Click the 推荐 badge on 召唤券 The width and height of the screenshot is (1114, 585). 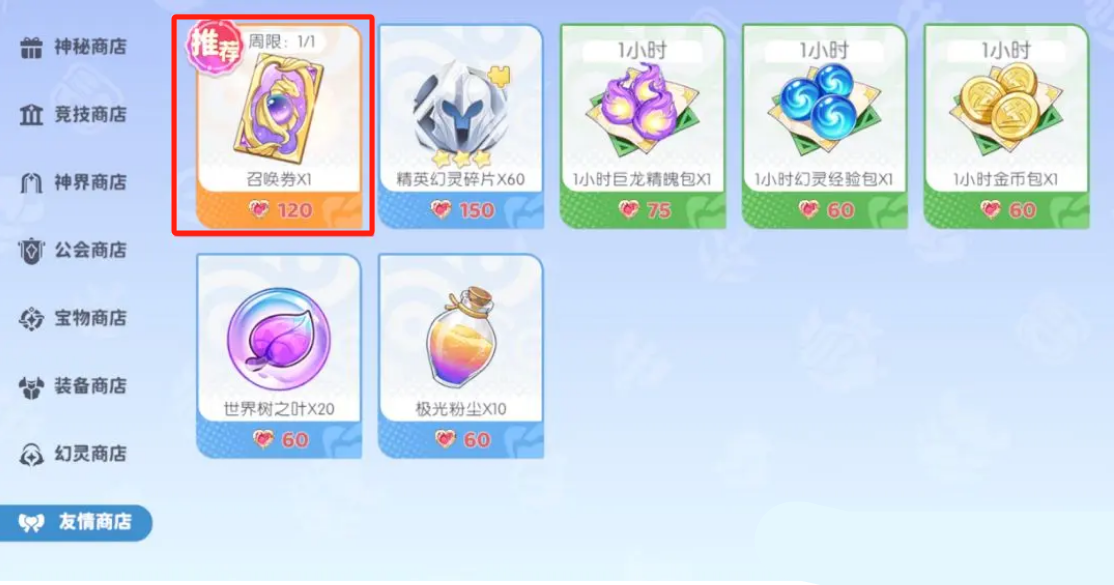coord(214,45)
